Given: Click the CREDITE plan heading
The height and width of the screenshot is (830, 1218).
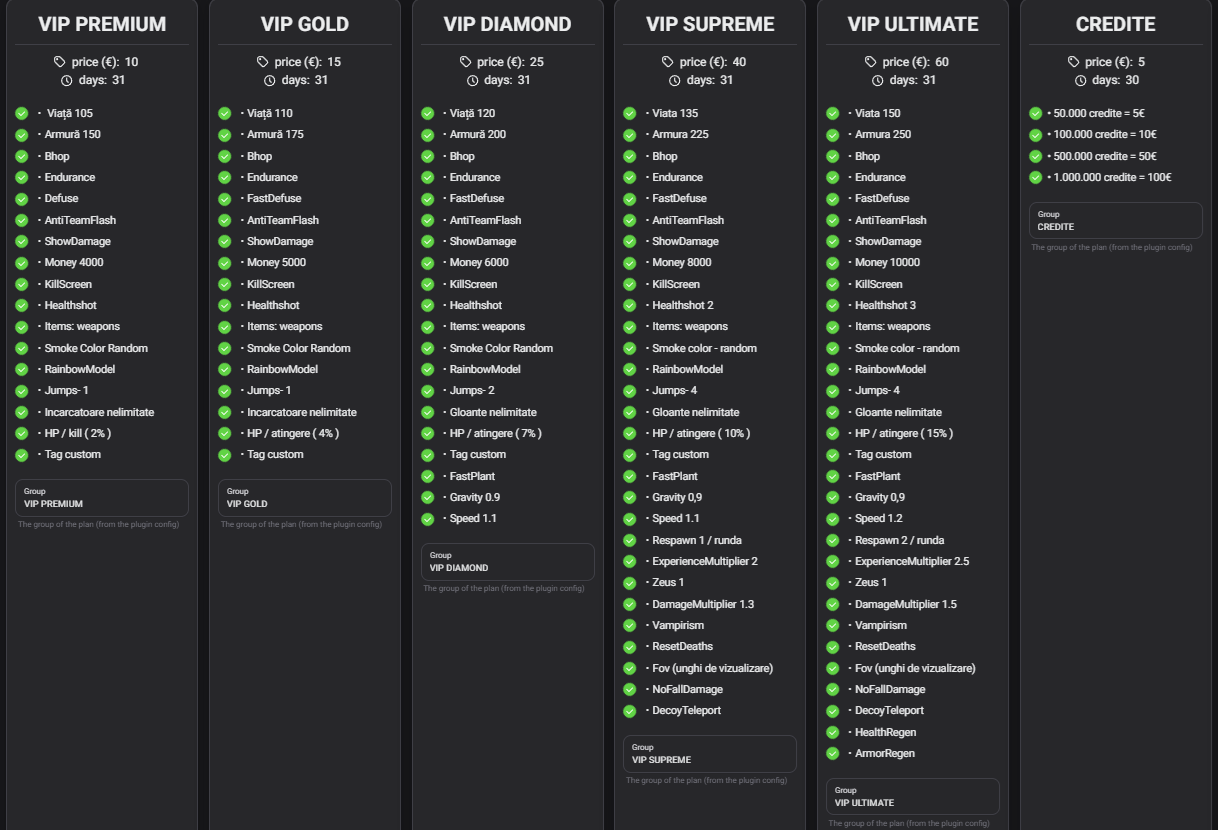Looking at the screenshot, I should tap(1115, 24).
